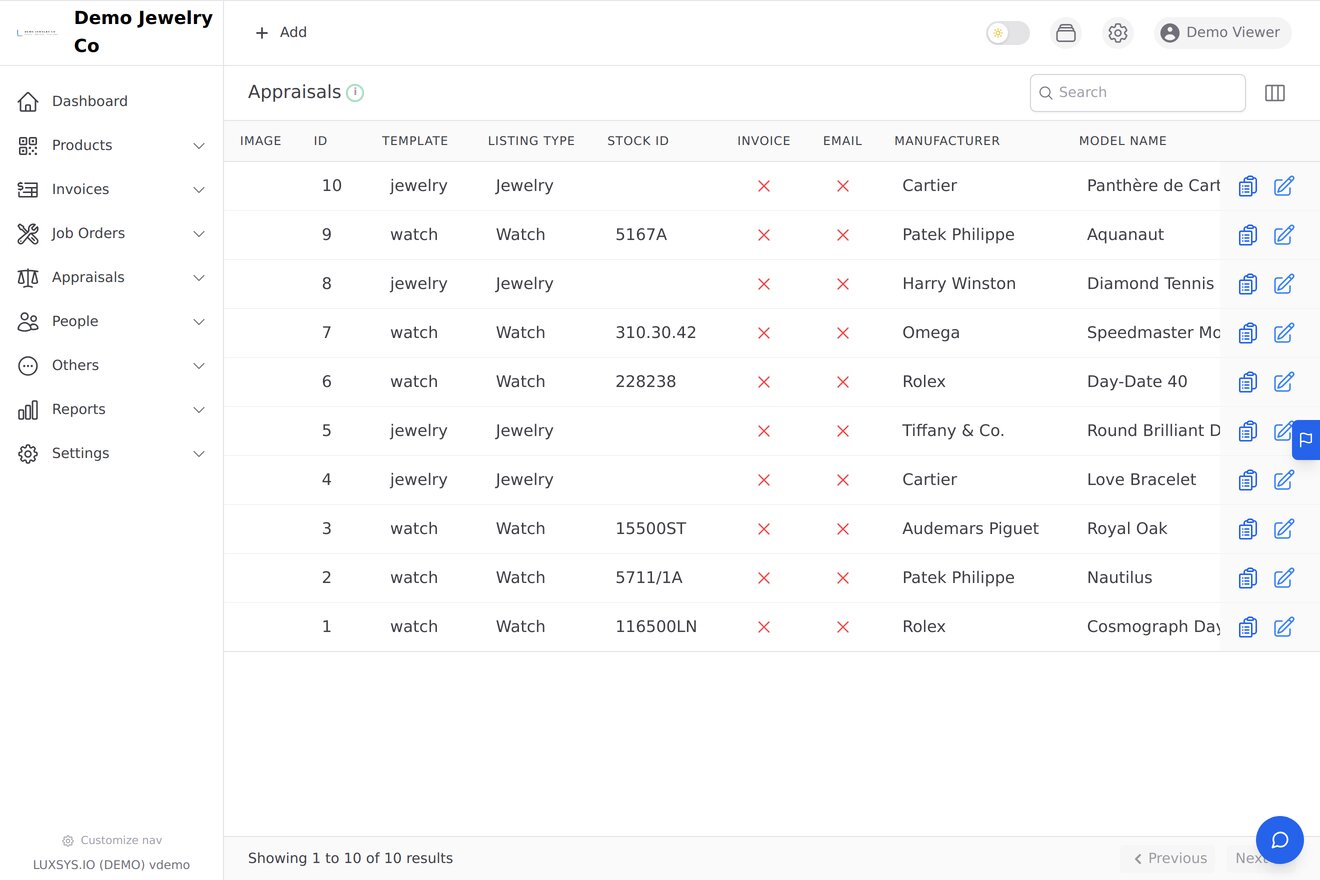
Task: Click the blue flag side tab
Action: (1306, 440)
